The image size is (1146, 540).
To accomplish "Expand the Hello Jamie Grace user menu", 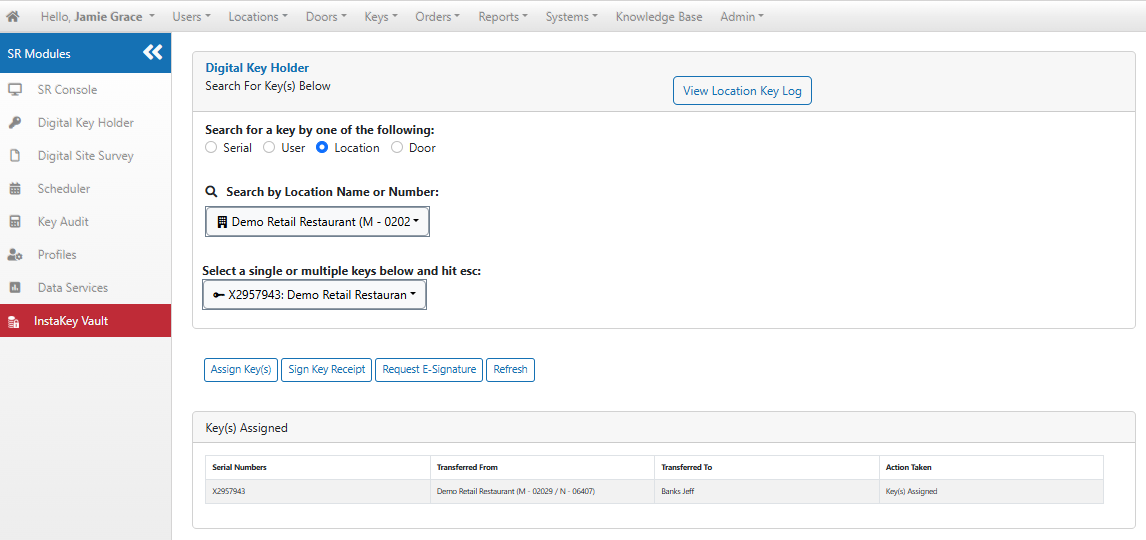I will (98, 16).
